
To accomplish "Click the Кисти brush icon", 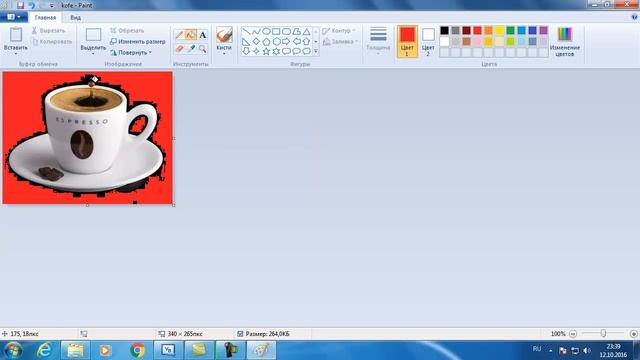I will (224, 35).
